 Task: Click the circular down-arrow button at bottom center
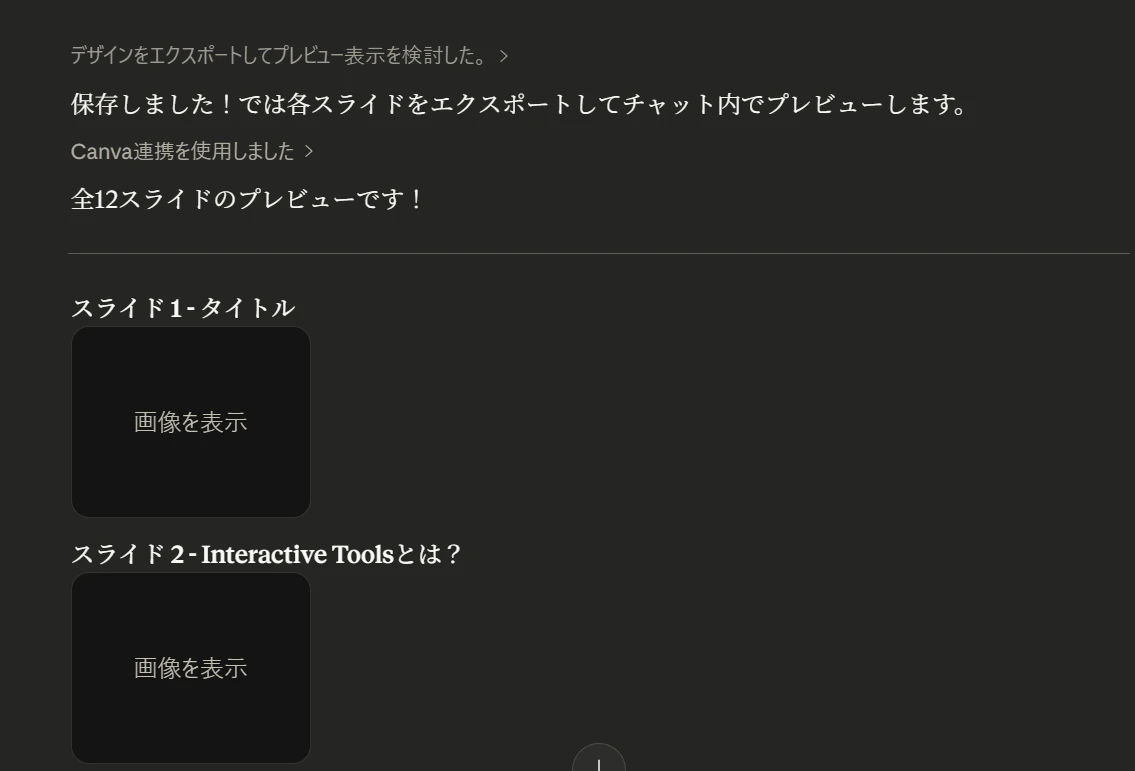[x=599, y=763]
